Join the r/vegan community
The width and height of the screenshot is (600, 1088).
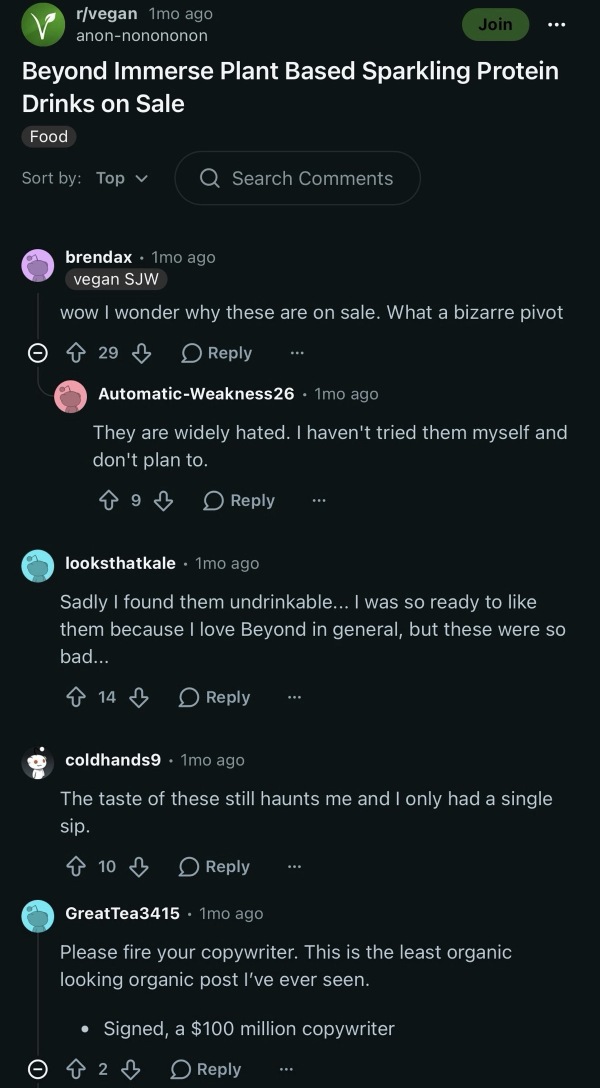pos(495,24)
